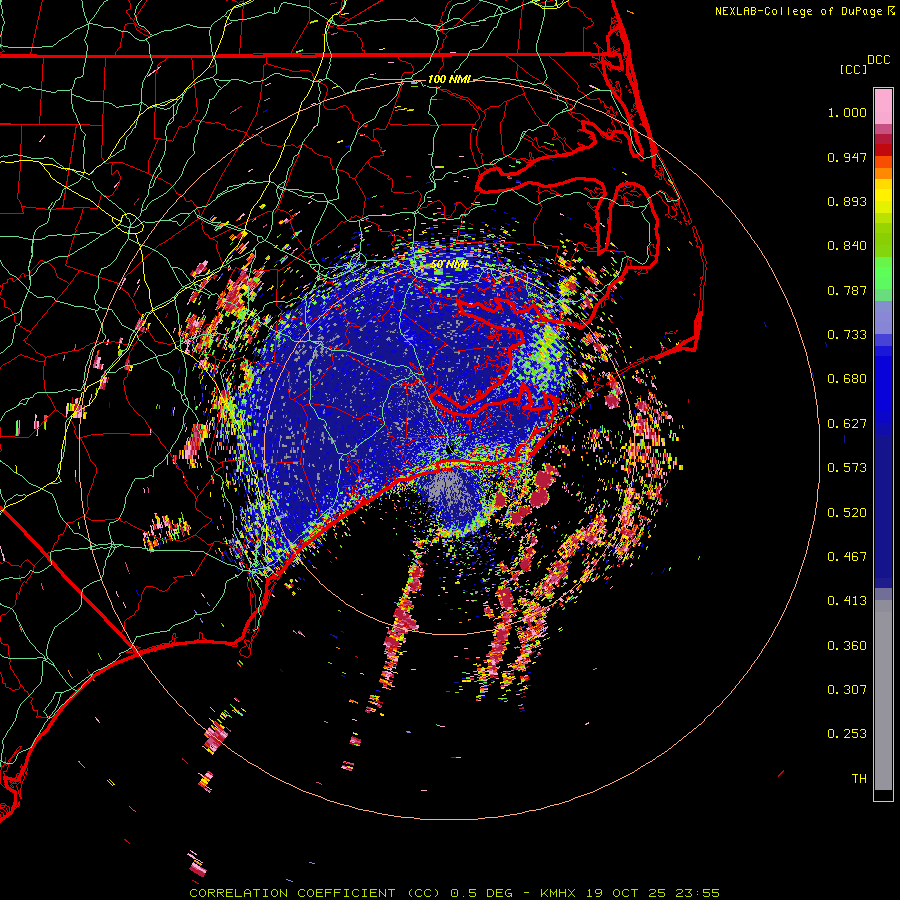Viewport: 900px width, 900px height.
Task: Select the 1.000 color scale value
Action: pyautogui.click(x=847, y=112)
